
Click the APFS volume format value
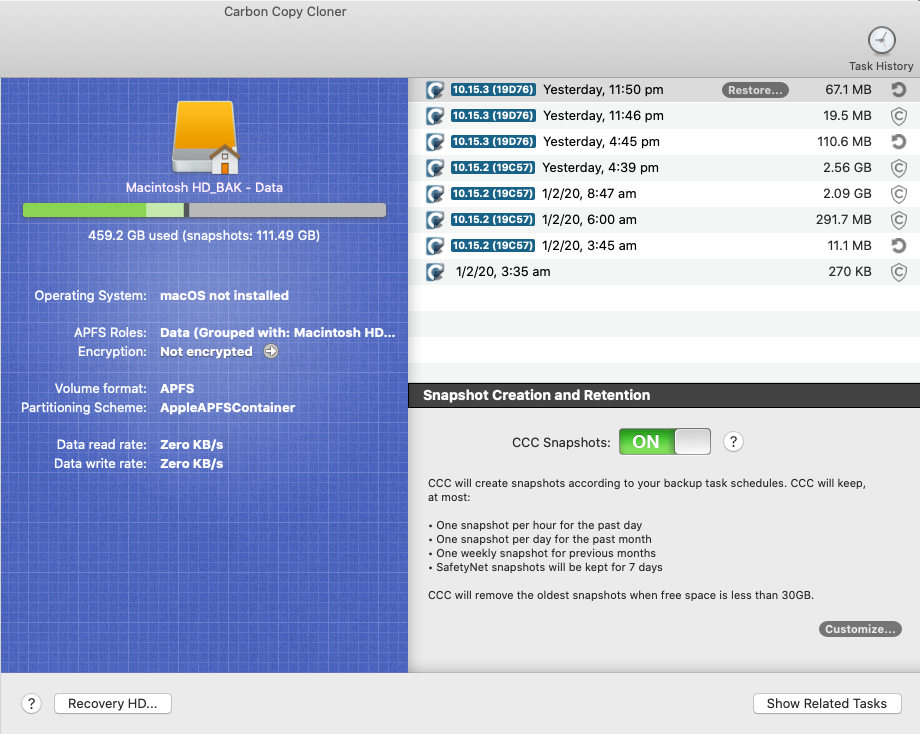pos(177,388)
